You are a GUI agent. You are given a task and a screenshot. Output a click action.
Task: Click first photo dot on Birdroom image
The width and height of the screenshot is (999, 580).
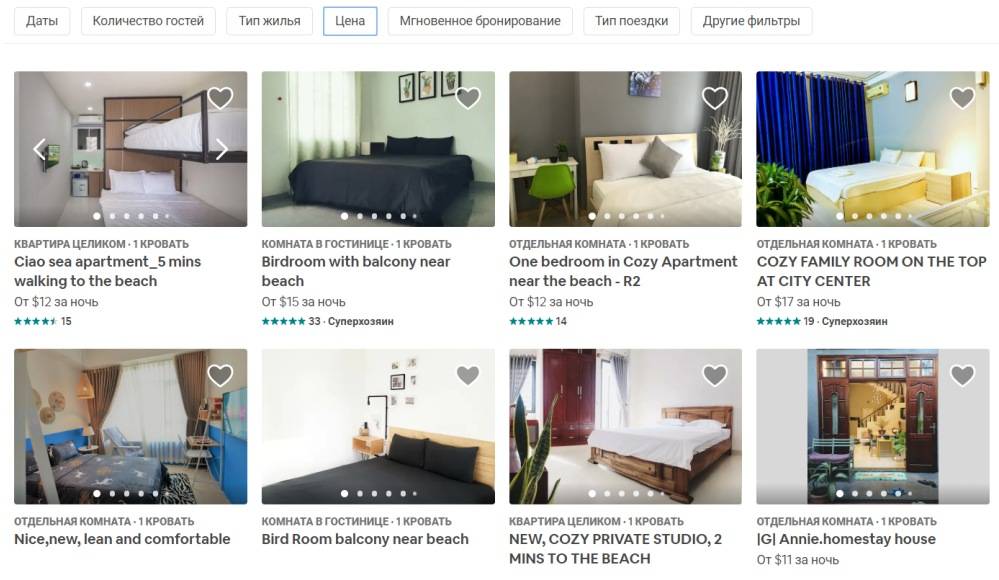click(345, 216)
